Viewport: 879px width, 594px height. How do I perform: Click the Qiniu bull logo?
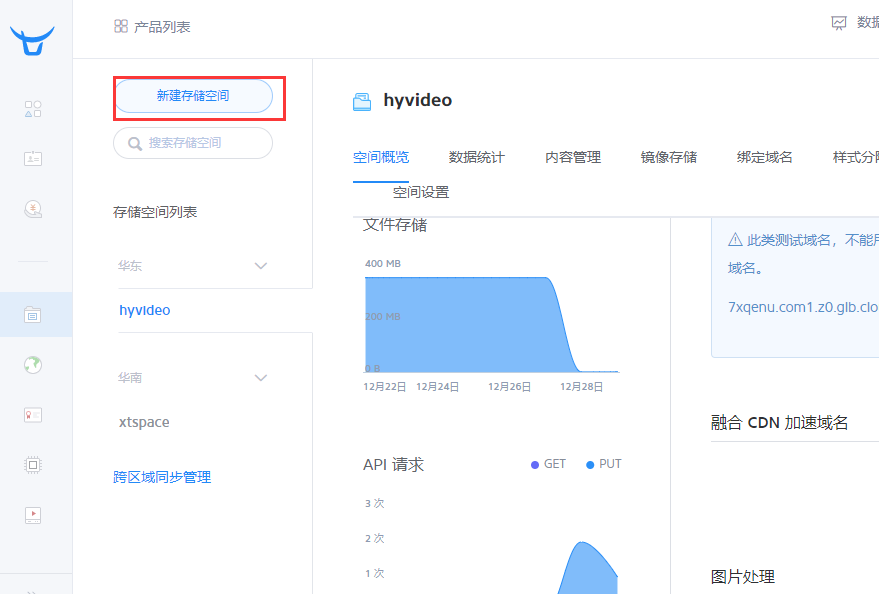click(33, 41)
